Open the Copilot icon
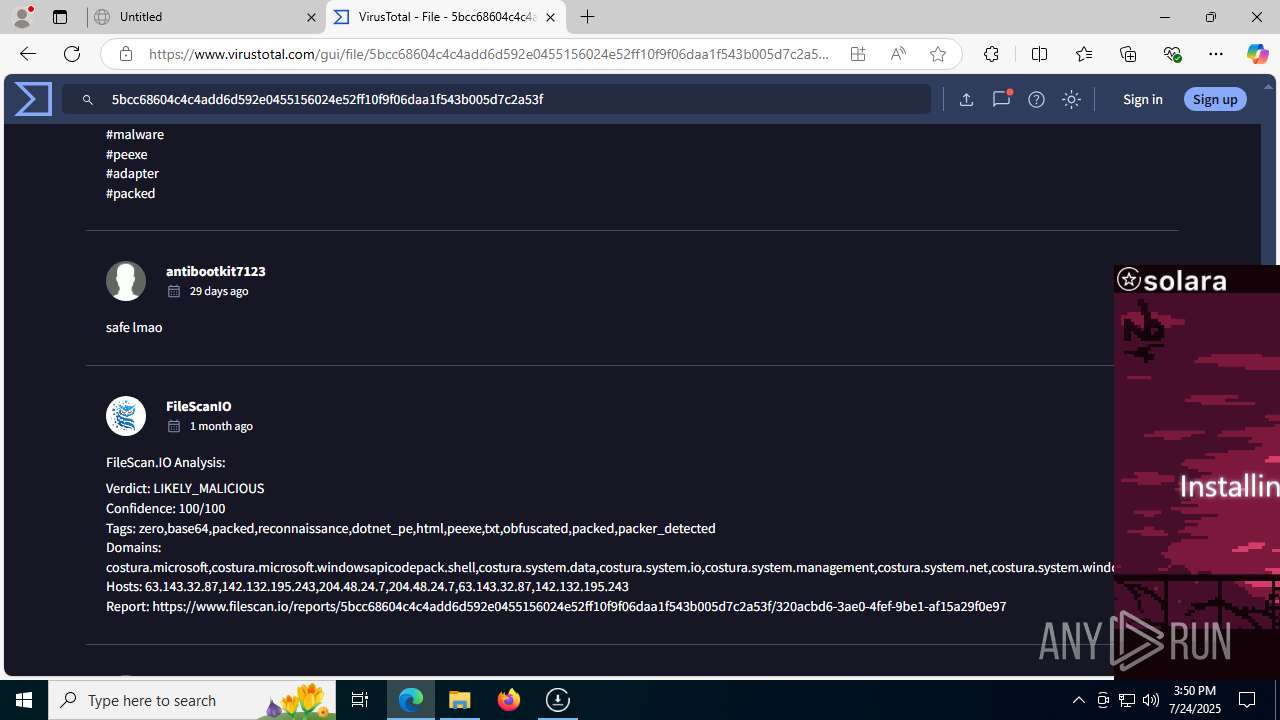Screen dimensions: 1280x720 point(1257,54)
